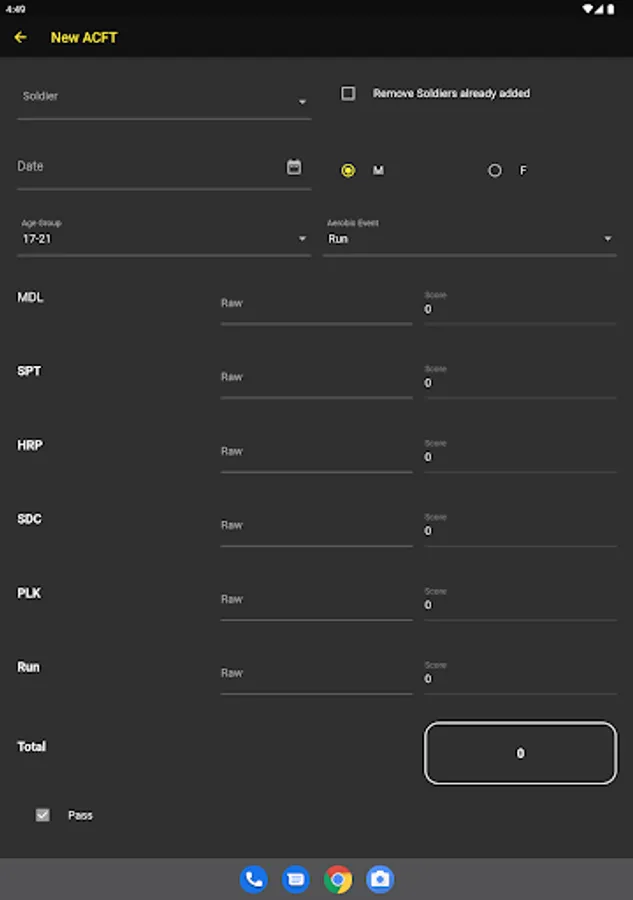Focus the MDL Raw input field
Image resolution: width=633 pixels, height=900 pixels.
pyautogui.click(x=316, y=304)
